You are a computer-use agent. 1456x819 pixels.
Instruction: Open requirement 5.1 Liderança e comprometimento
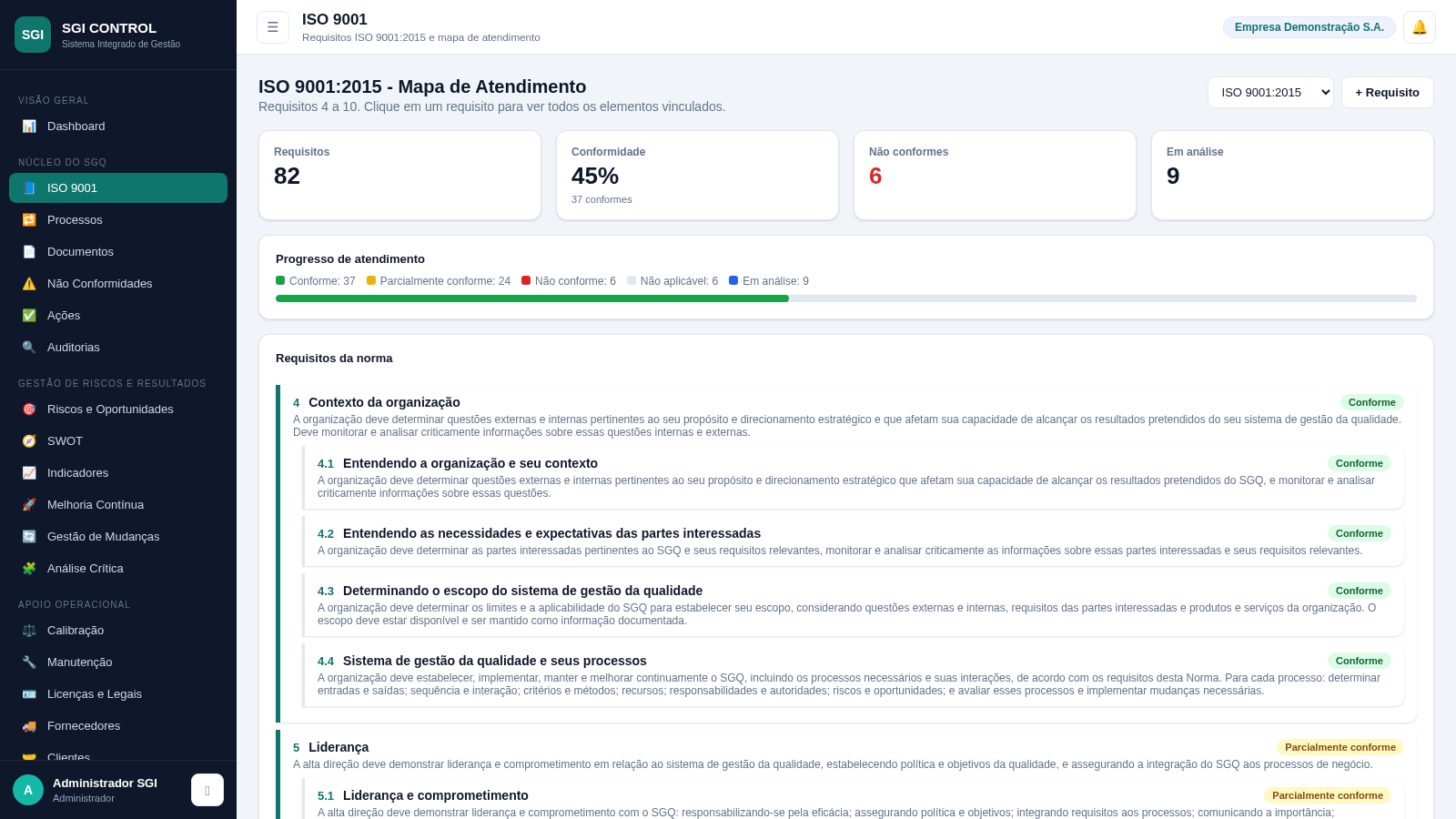854,799
